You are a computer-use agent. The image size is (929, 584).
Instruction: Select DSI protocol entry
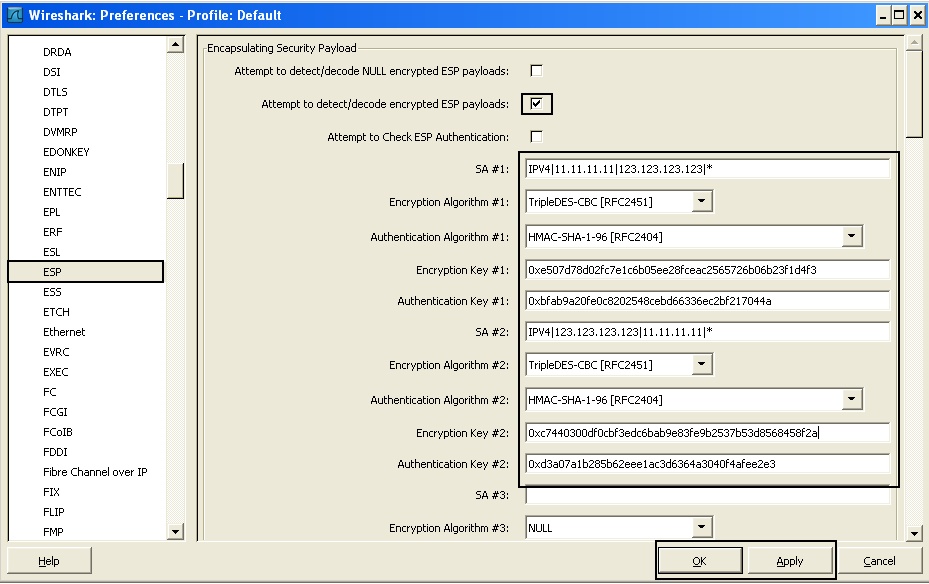pos(52,72)
